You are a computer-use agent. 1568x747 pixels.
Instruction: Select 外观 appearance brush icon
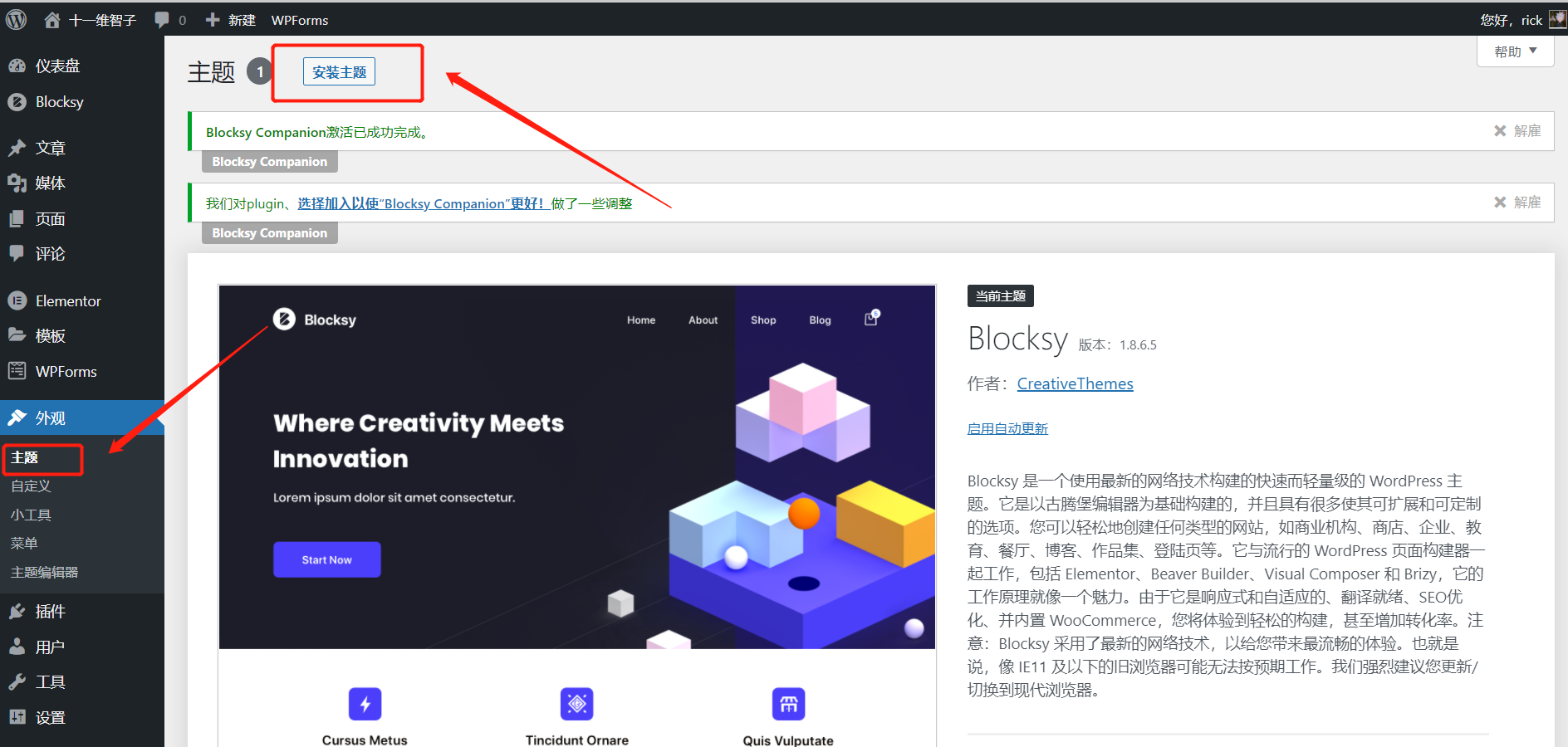pos(17,417)
